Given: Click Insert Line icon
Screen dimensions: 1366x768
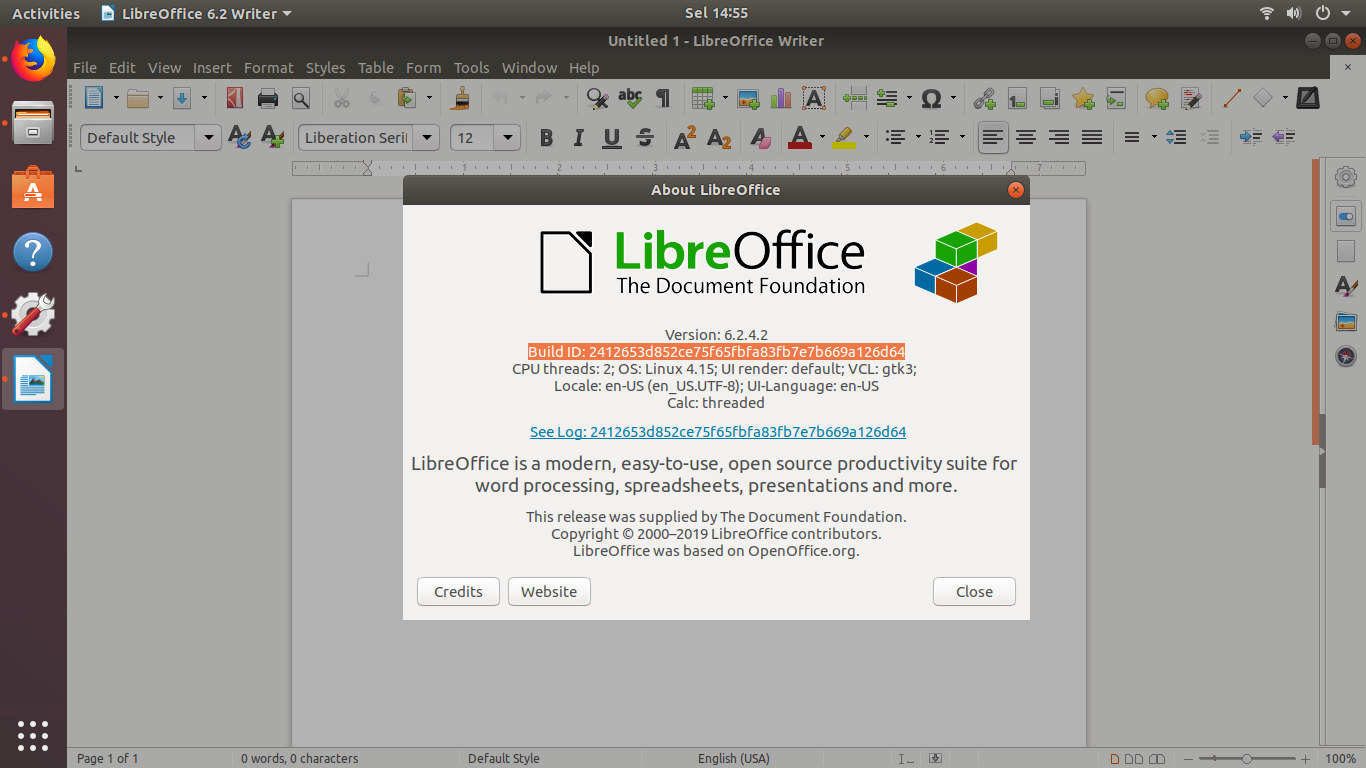Looking at the screenshot, I should pos(1232,98).
